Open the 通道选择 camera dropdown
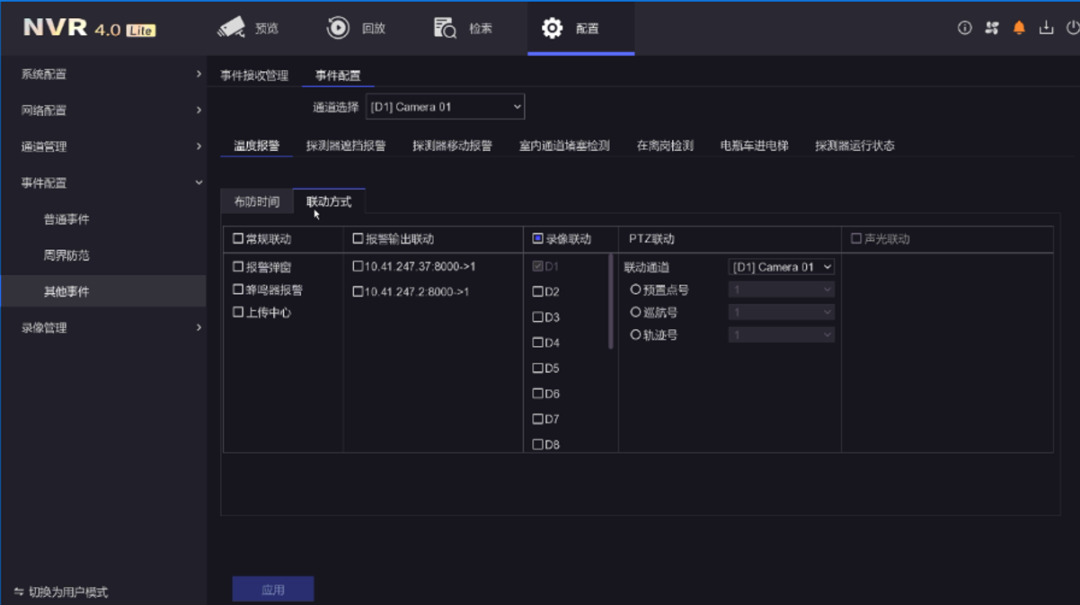 pyautogui.click(x=445, y=107)
